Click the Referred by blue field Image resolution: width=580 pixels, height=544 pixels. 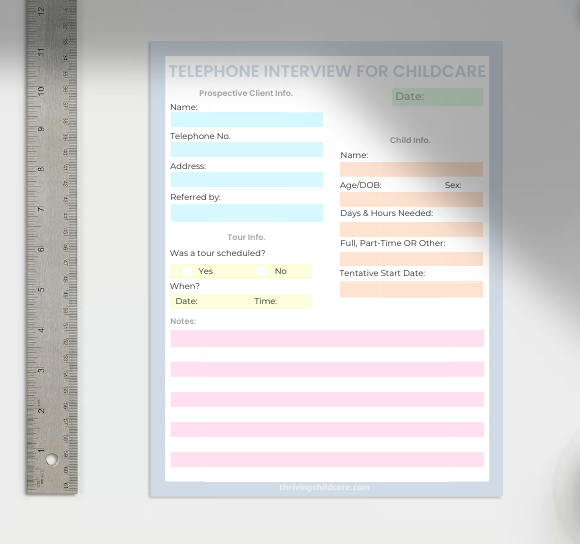[247, 213]
